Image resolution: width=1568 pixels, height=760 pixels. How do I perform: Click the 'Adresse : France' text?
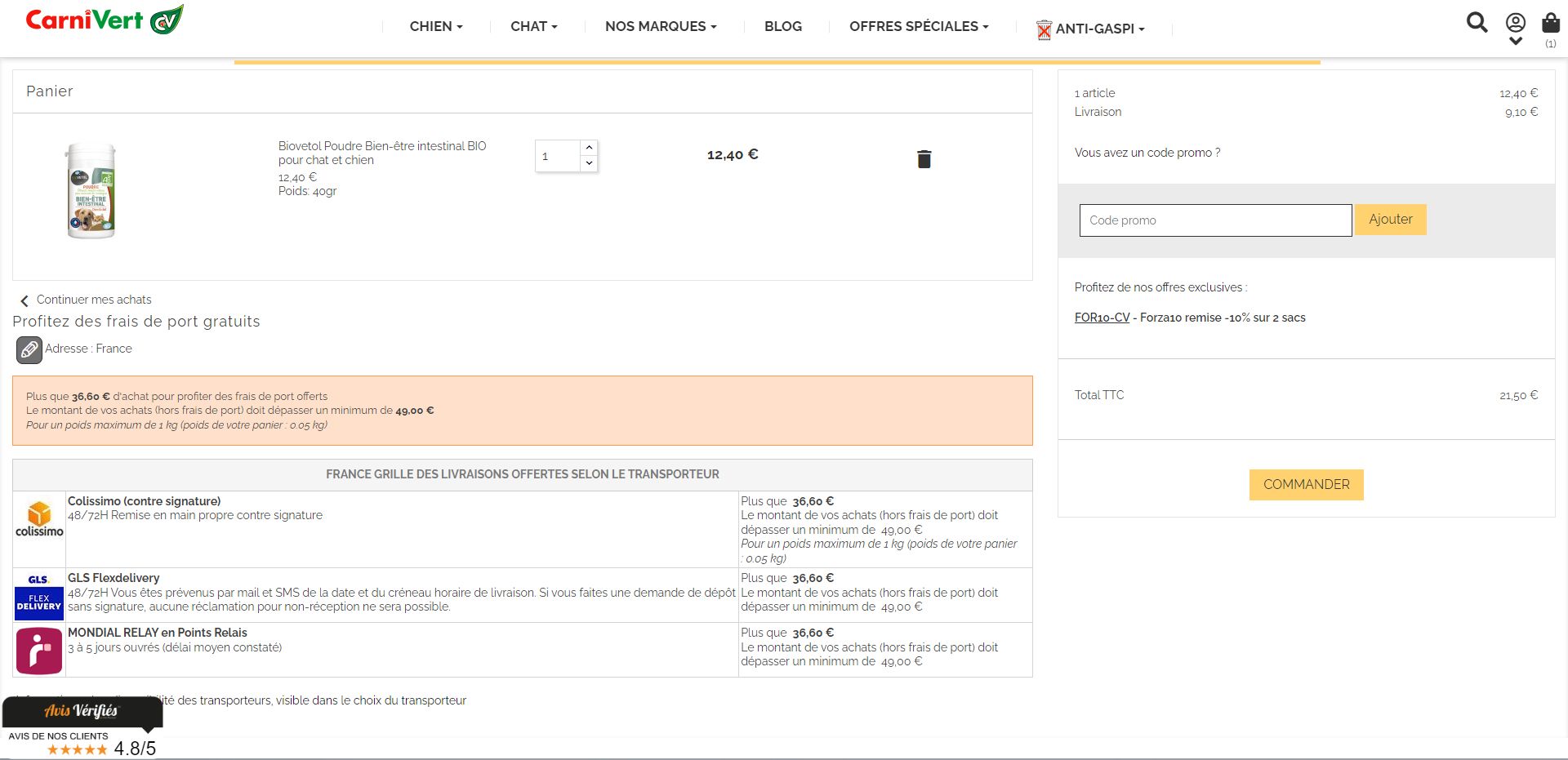(88, 349)
